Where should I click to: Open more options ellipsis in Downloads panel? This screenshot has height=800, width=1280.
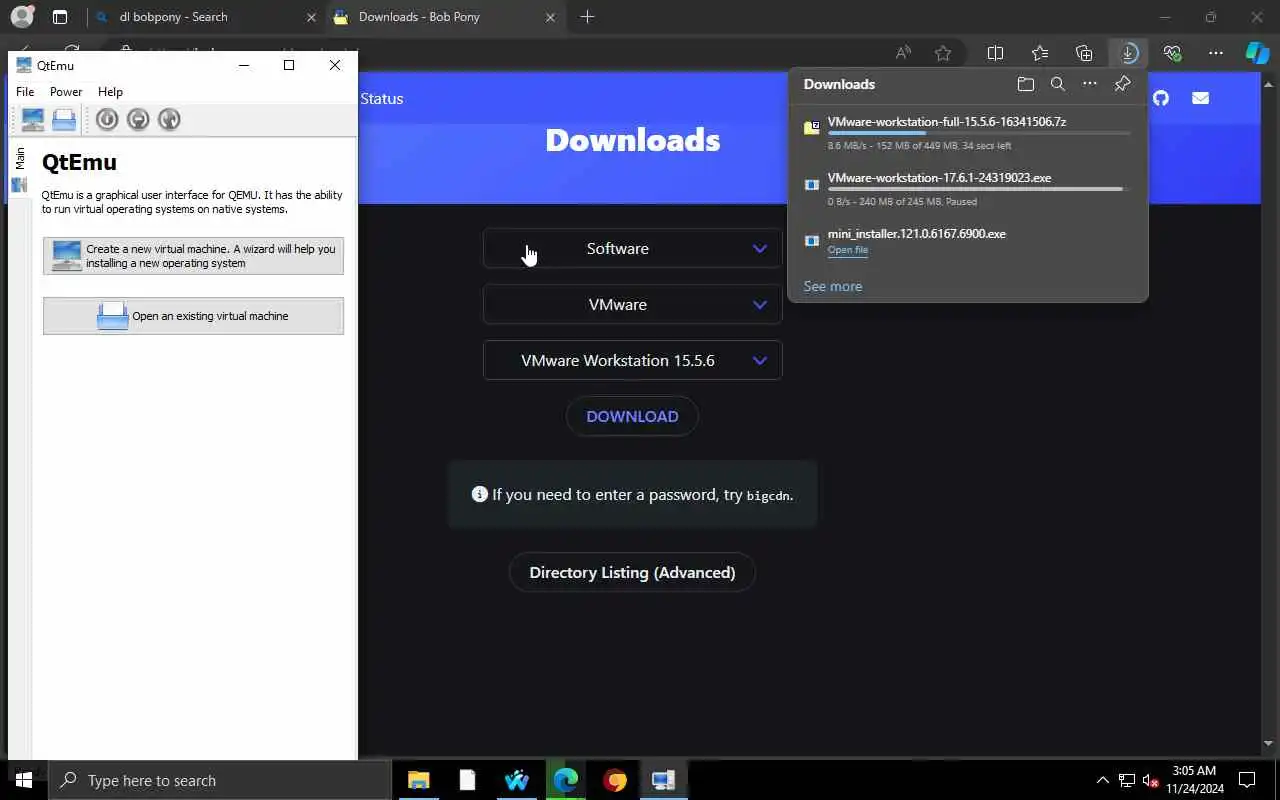pyautogui.click(x=1090, y=84)
